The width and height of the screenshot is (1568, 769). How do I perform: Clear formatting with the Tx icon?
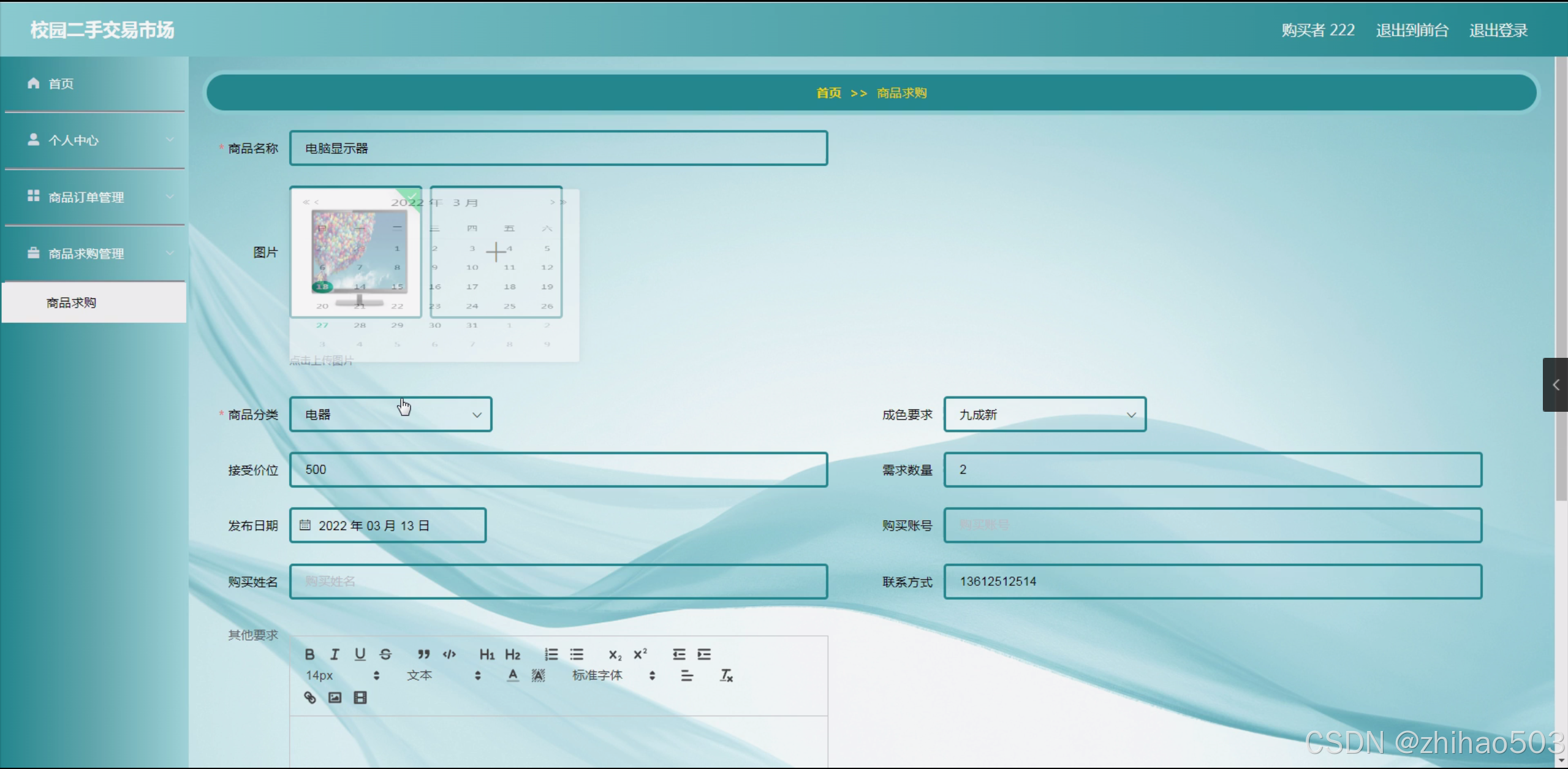[x=726, y=675]
